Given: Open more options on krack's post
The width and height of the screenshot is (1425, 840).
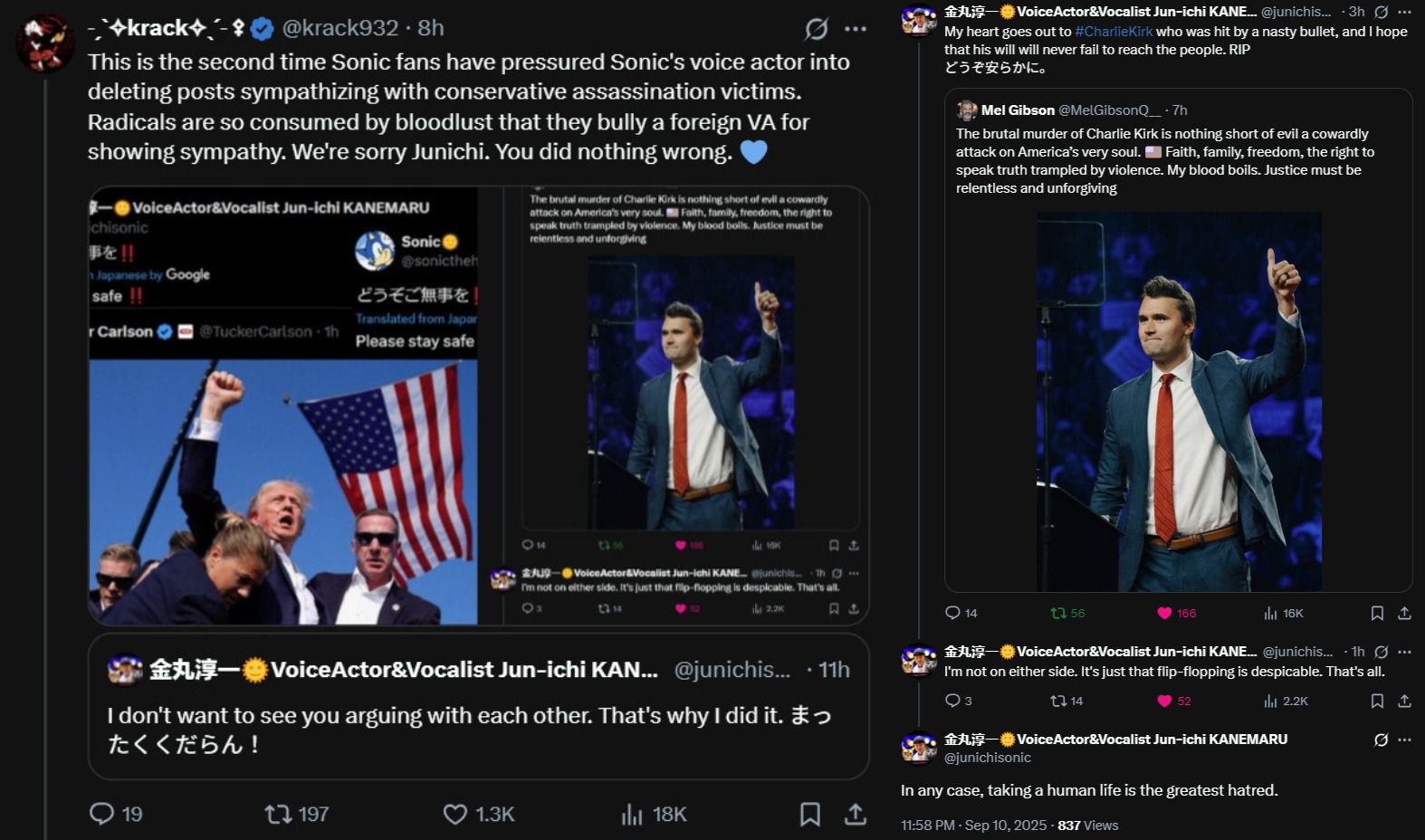Looking at the screenshot, I should point(856,29).
